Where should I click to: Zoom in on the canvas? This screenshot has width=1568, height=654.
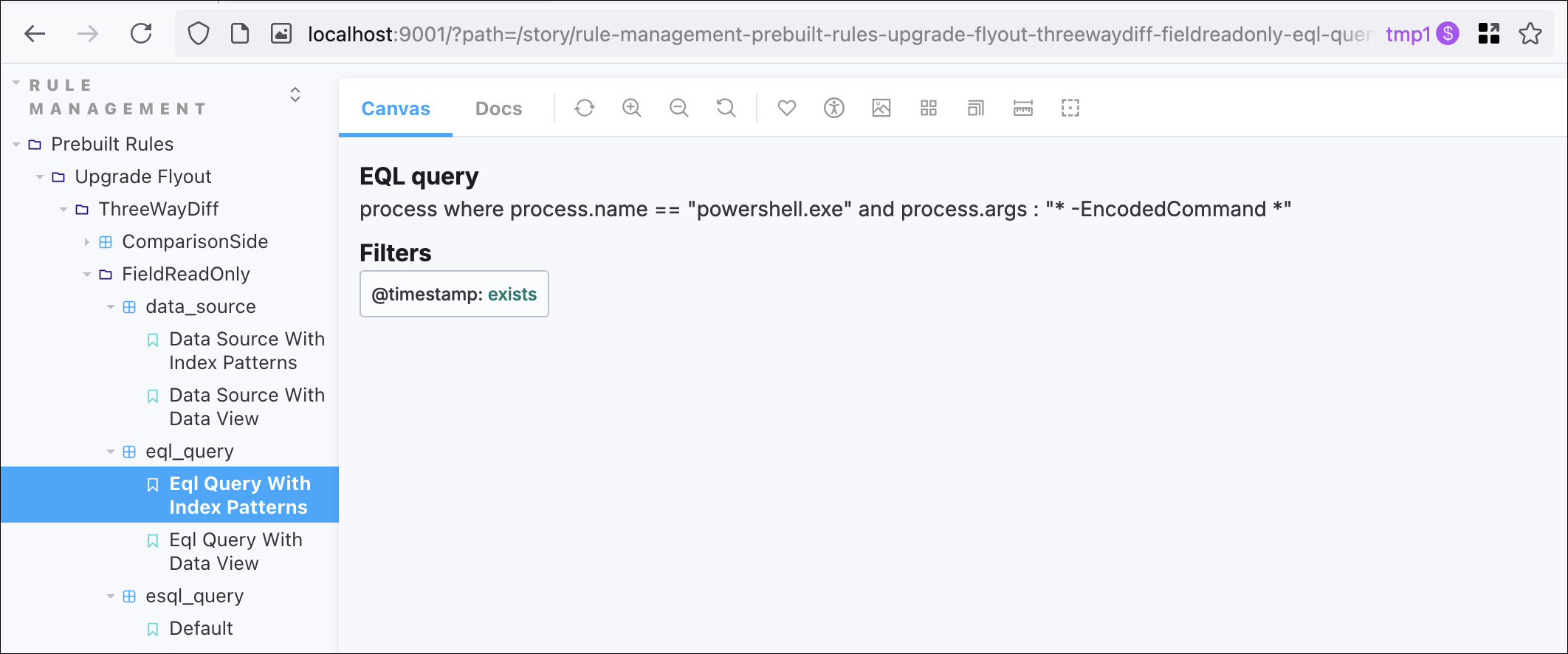point(632,109)
